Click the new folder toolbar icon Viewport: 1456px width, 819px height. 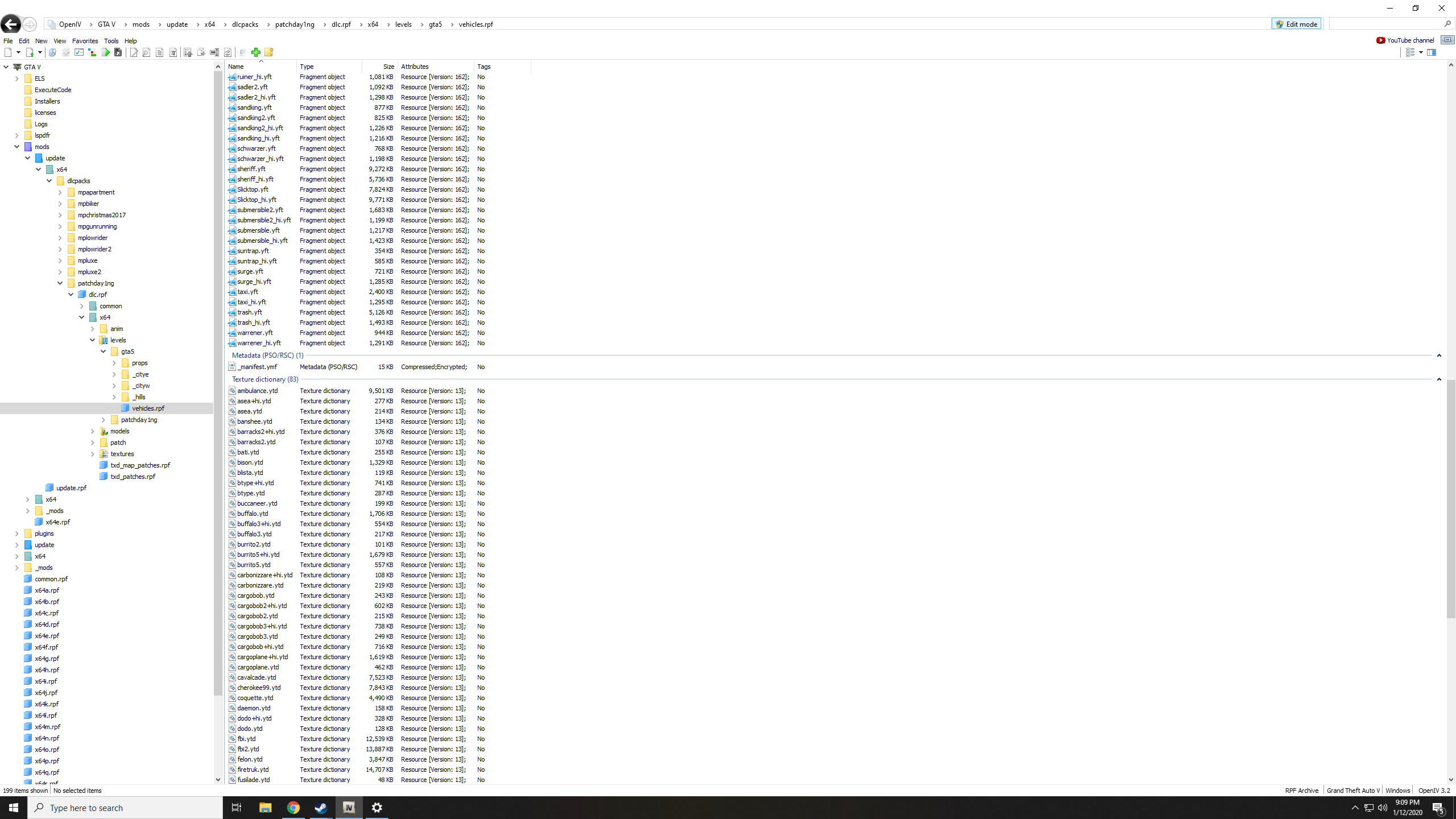coord(269,52)
